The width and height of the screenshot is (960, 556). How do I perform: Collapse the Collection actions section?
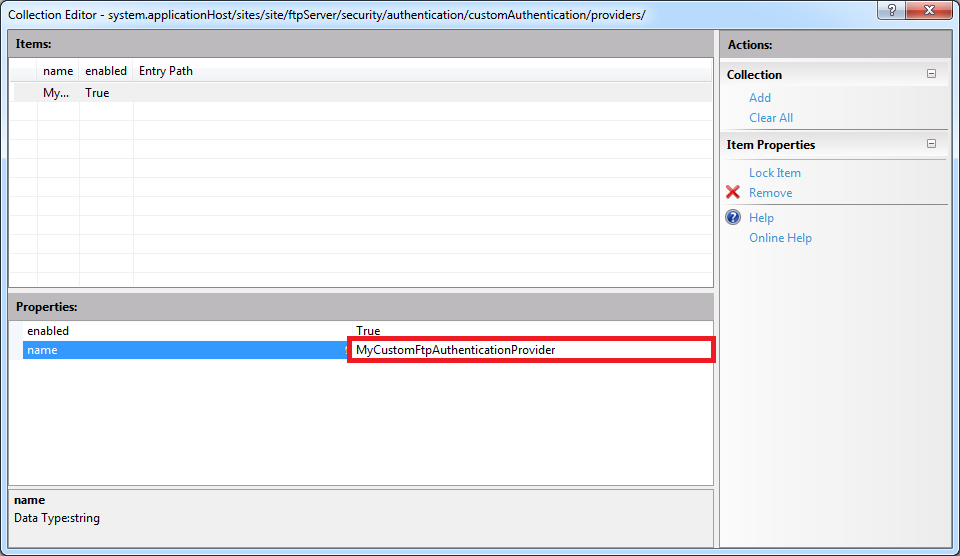click(931, 74)
